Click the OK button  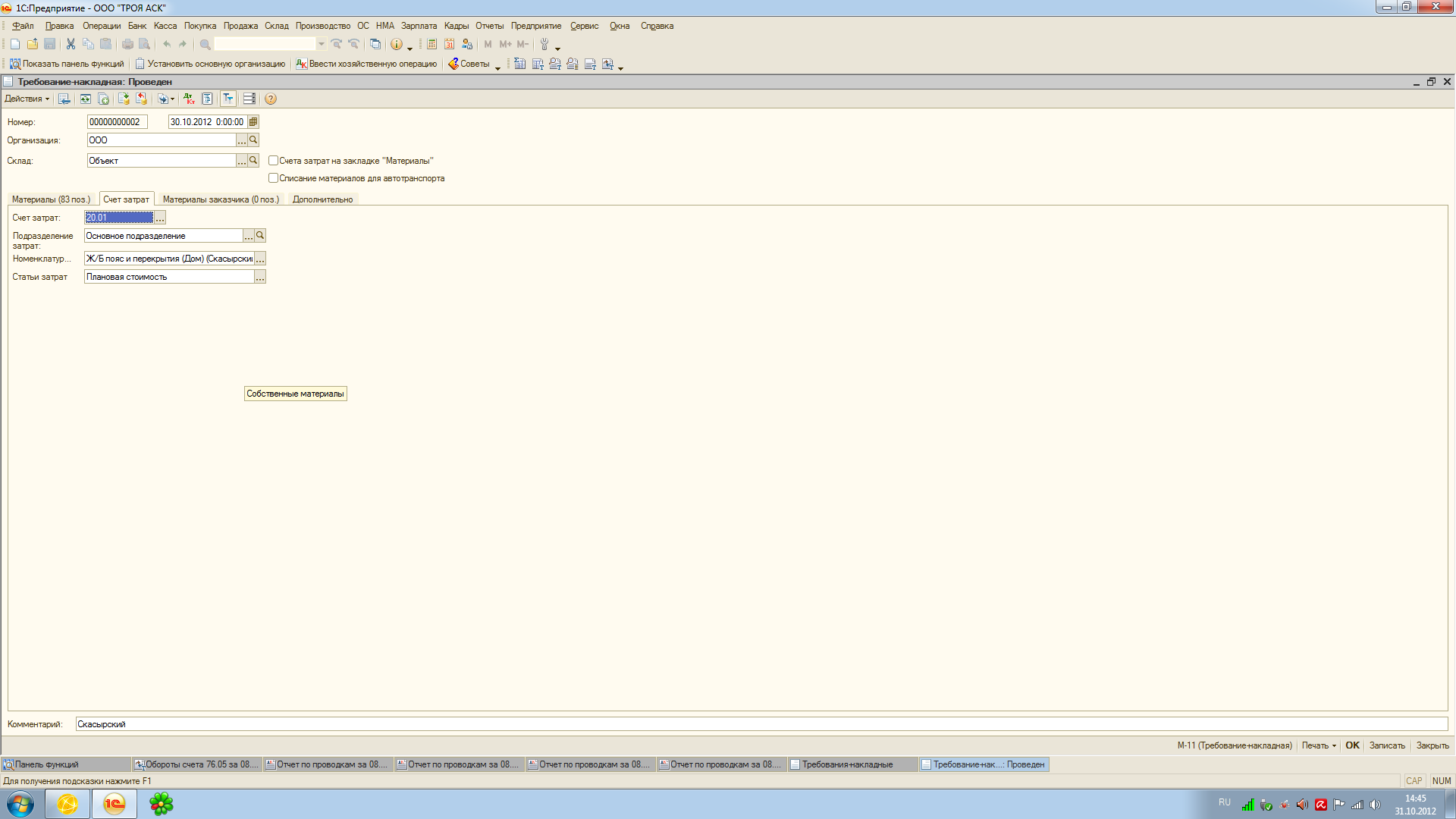(1352, 745)
